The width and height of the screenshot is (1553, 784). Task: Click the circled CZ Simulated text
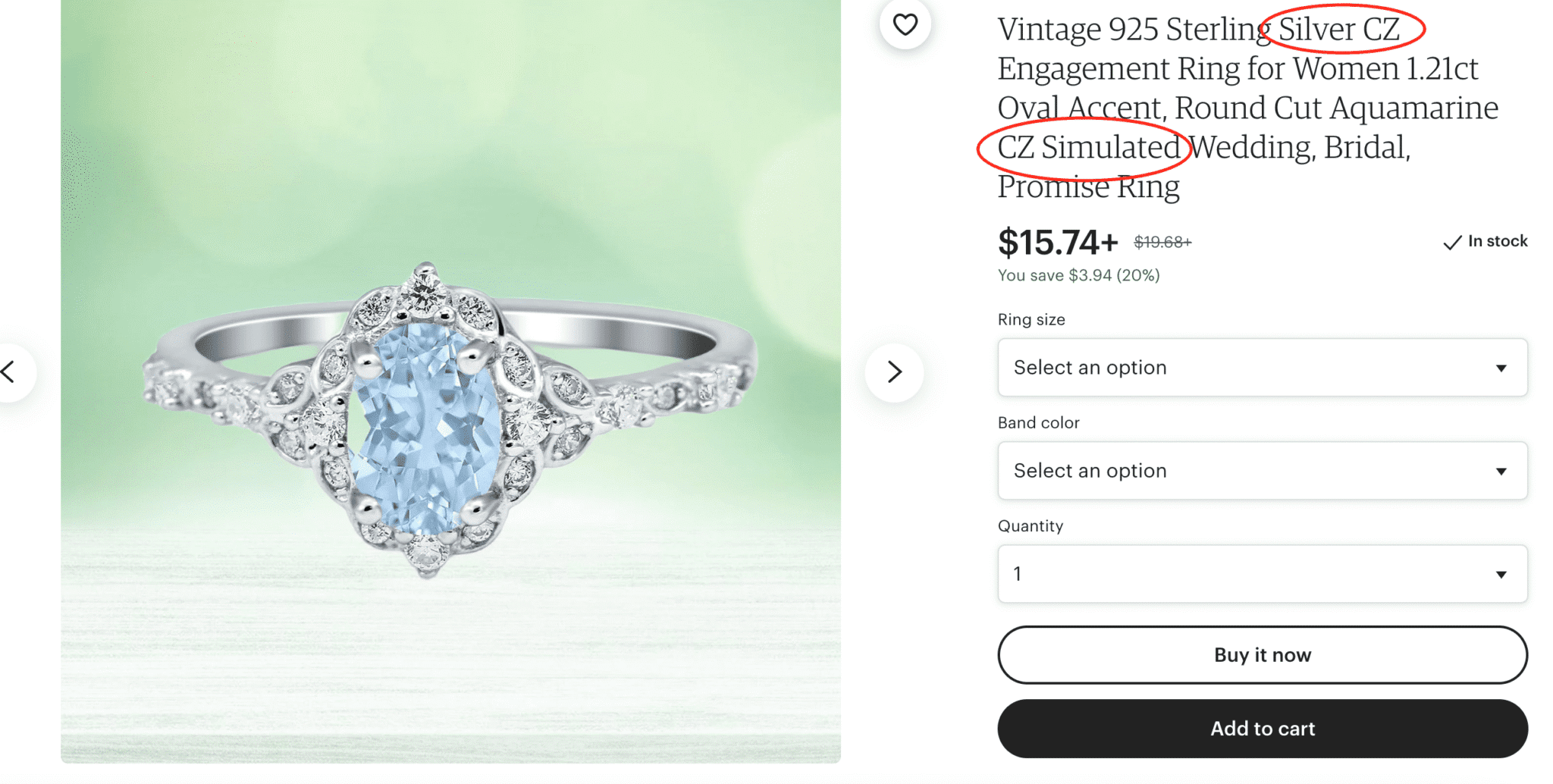pos(1083,147)
